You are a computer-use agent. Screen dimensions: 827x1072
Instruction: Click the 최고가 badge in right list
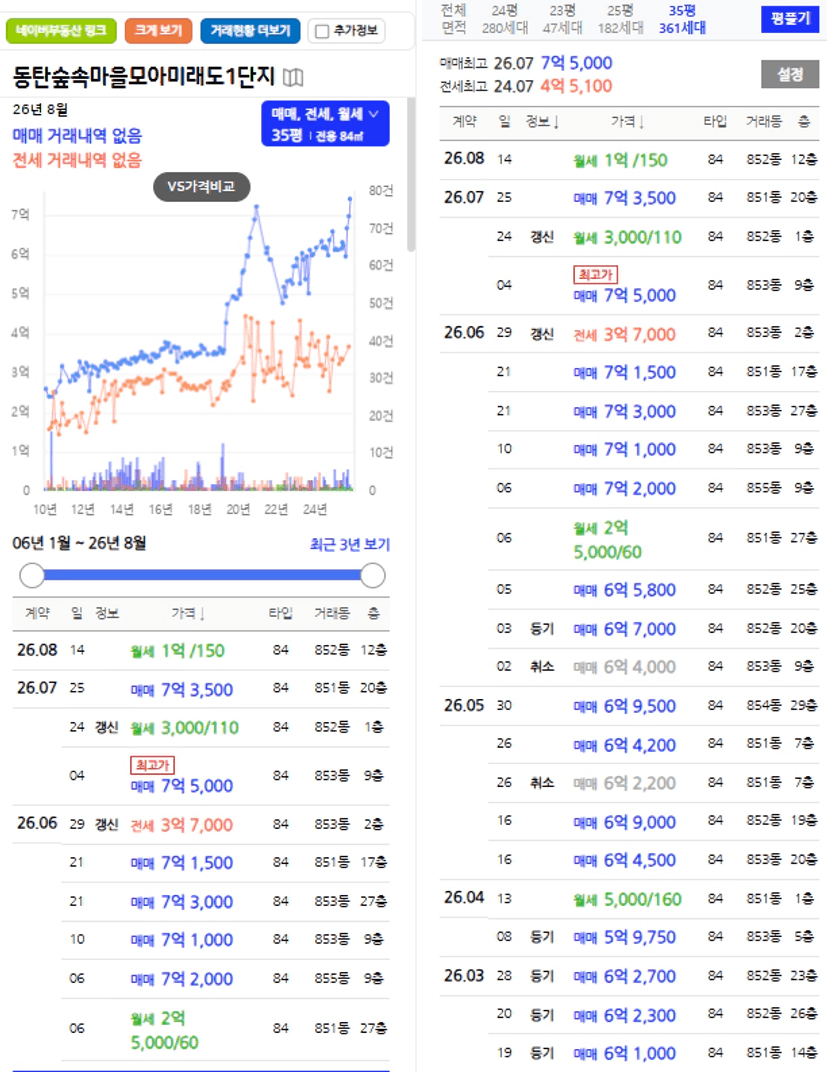pyautogui.click(x=595, y=274)
